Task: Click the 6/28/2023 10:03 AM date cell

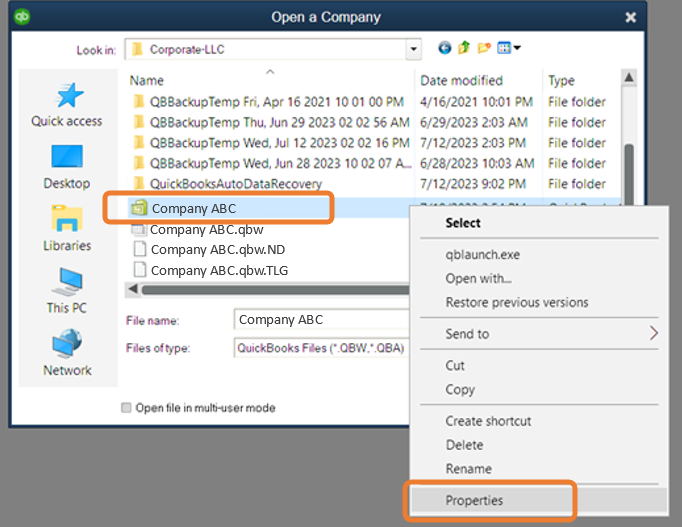Action: pos(477,163)
